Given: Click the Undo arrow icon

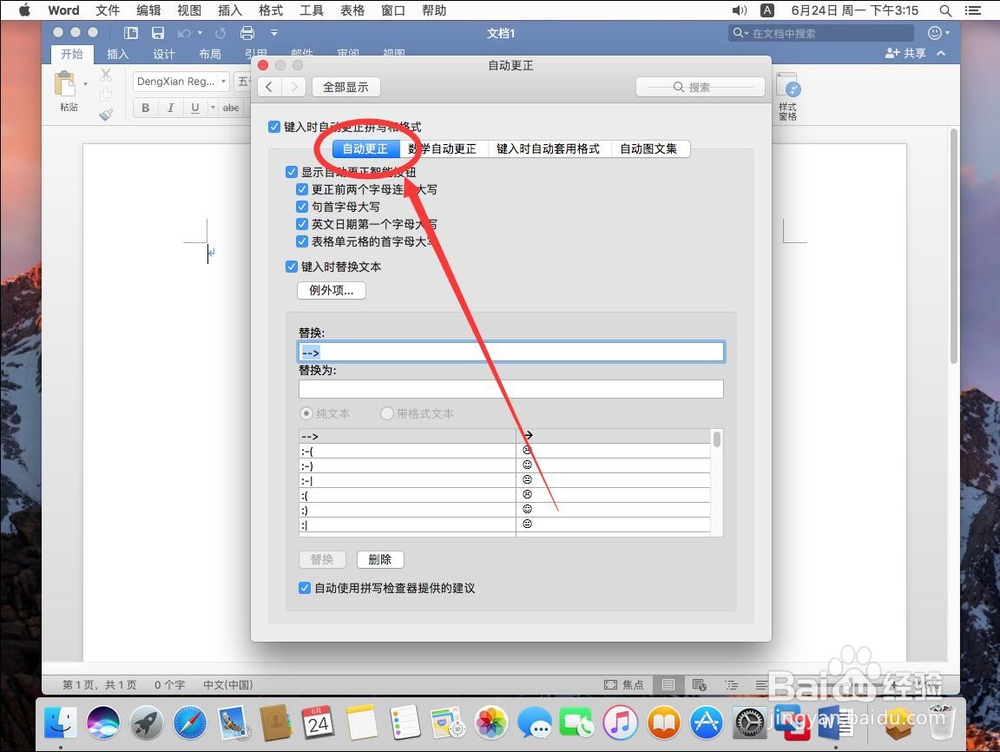Looking at the screenshot, I should pos(184,33).
